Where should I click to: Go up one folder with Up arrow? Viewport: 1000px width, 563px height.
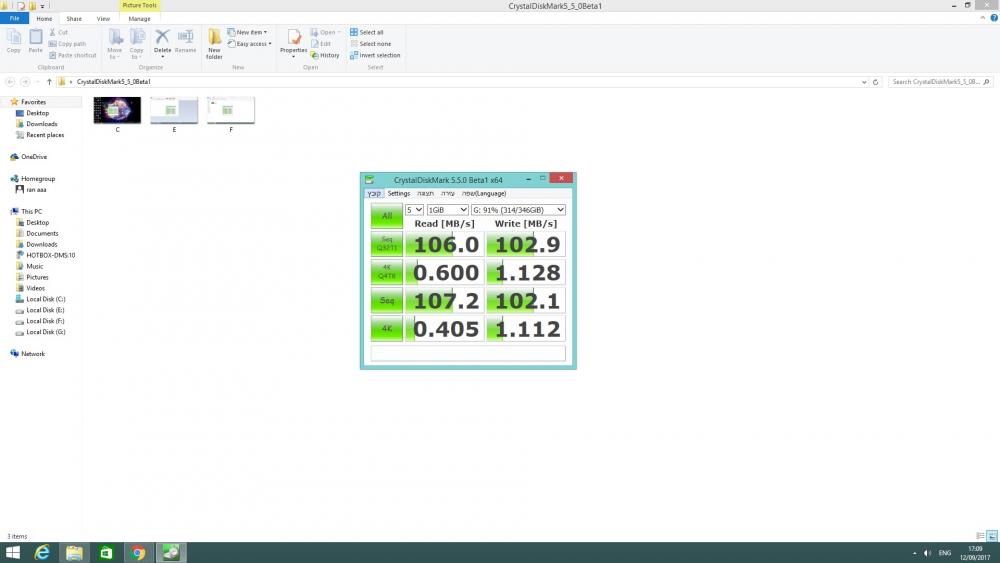(49, 82)
